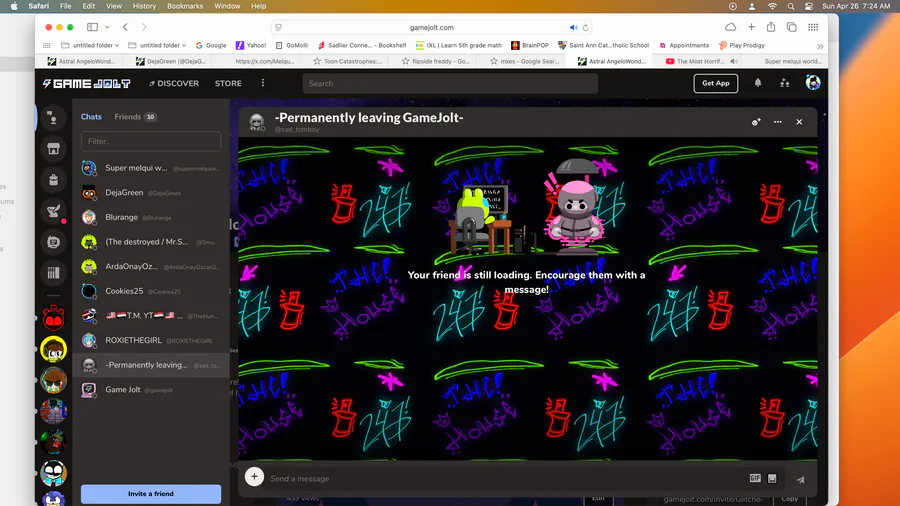Viewport: 900px width, 506px height.
Task: Switch to Toon Catastrophes browser tab
Action: (x=347, y=61)
